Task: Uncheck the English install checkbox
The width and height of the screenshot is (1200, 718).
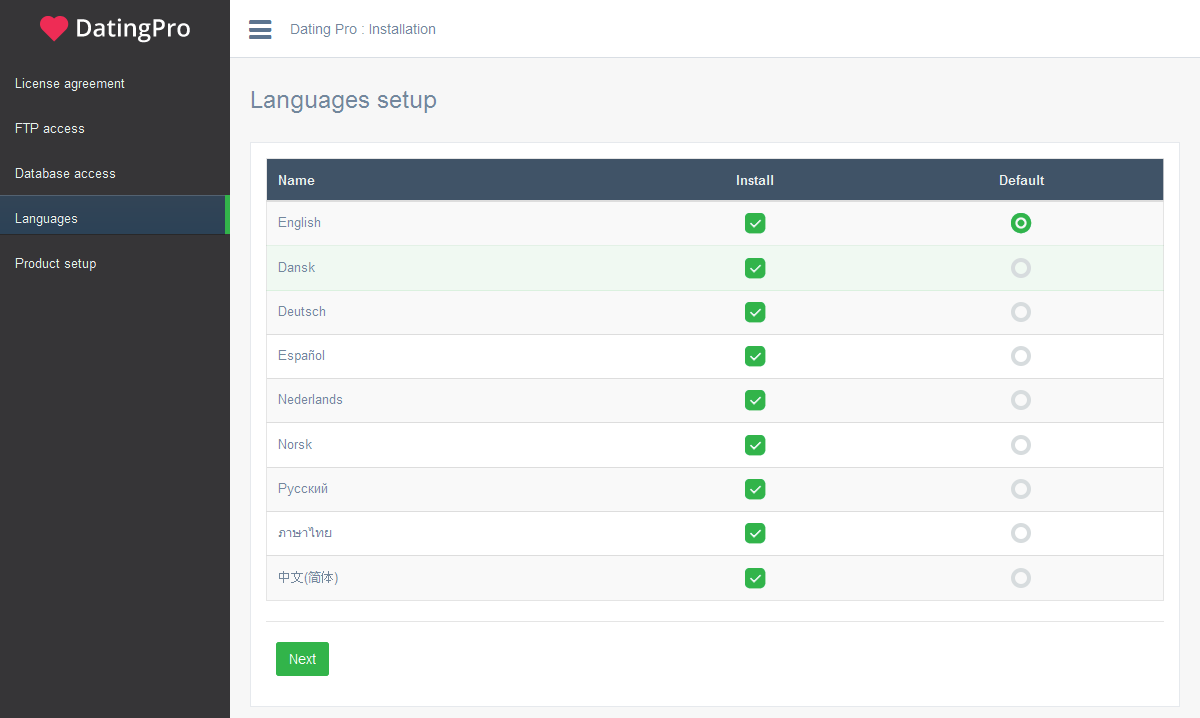Action: (755, 223)
